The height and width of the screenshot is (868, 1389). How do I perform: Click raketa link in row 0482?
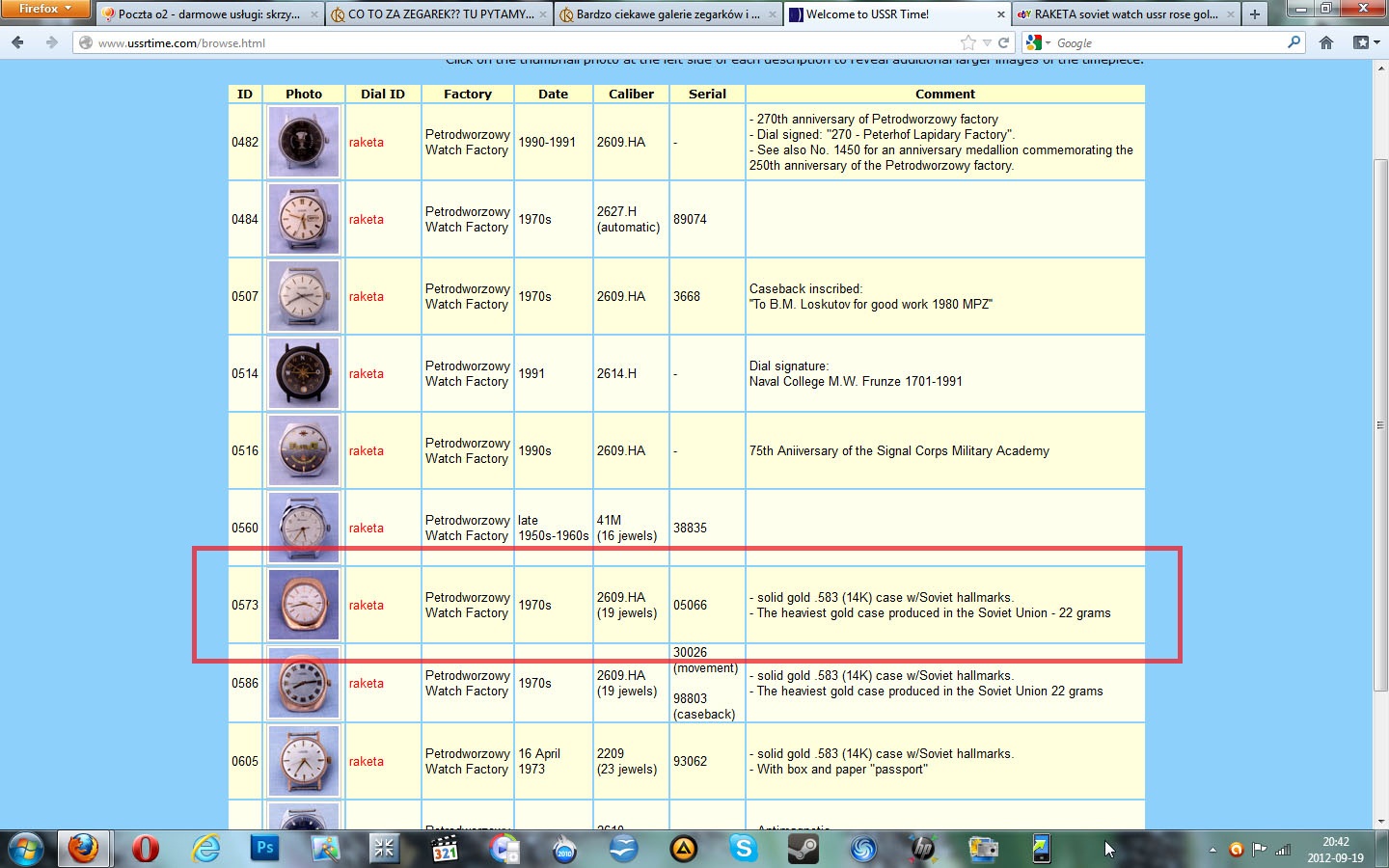tap(367, 142)
